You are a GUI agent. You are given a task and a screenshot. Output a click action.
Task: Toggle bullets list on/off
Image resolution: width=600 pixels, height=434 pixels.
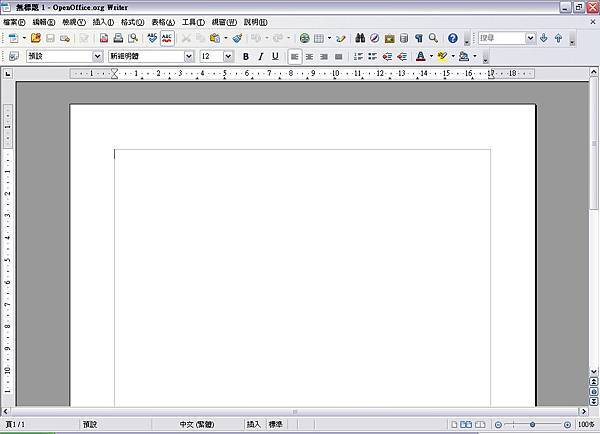pyautogui.click(x=373, y=56)
